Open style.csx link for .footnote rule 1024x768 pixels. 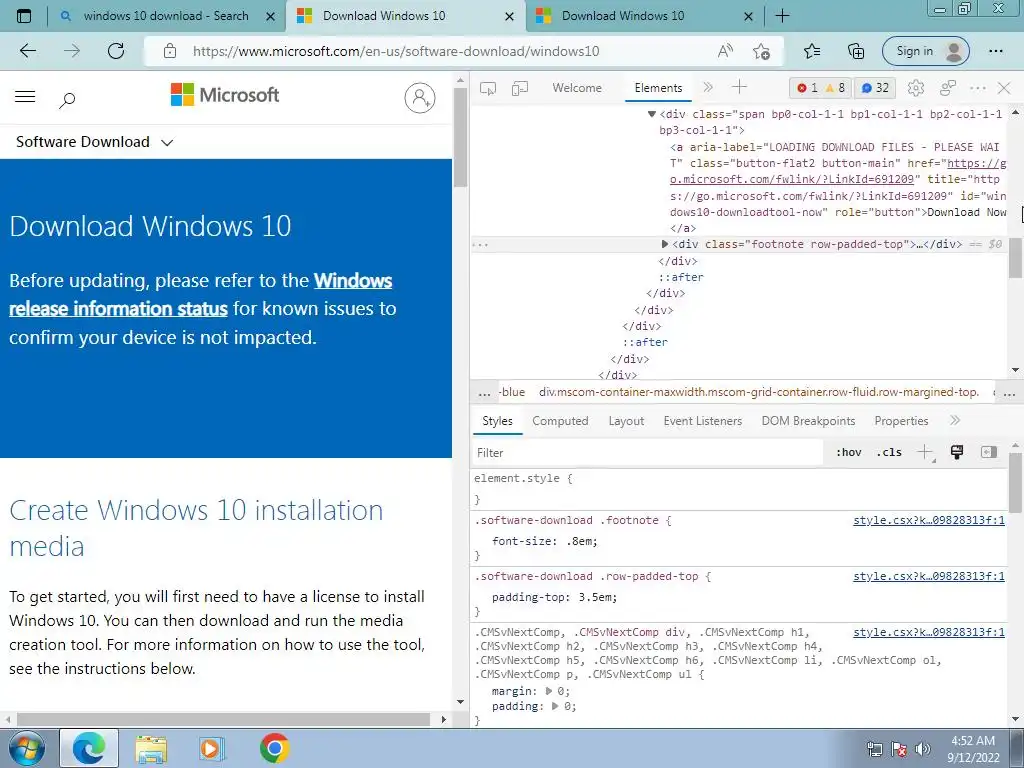[929, 520]
